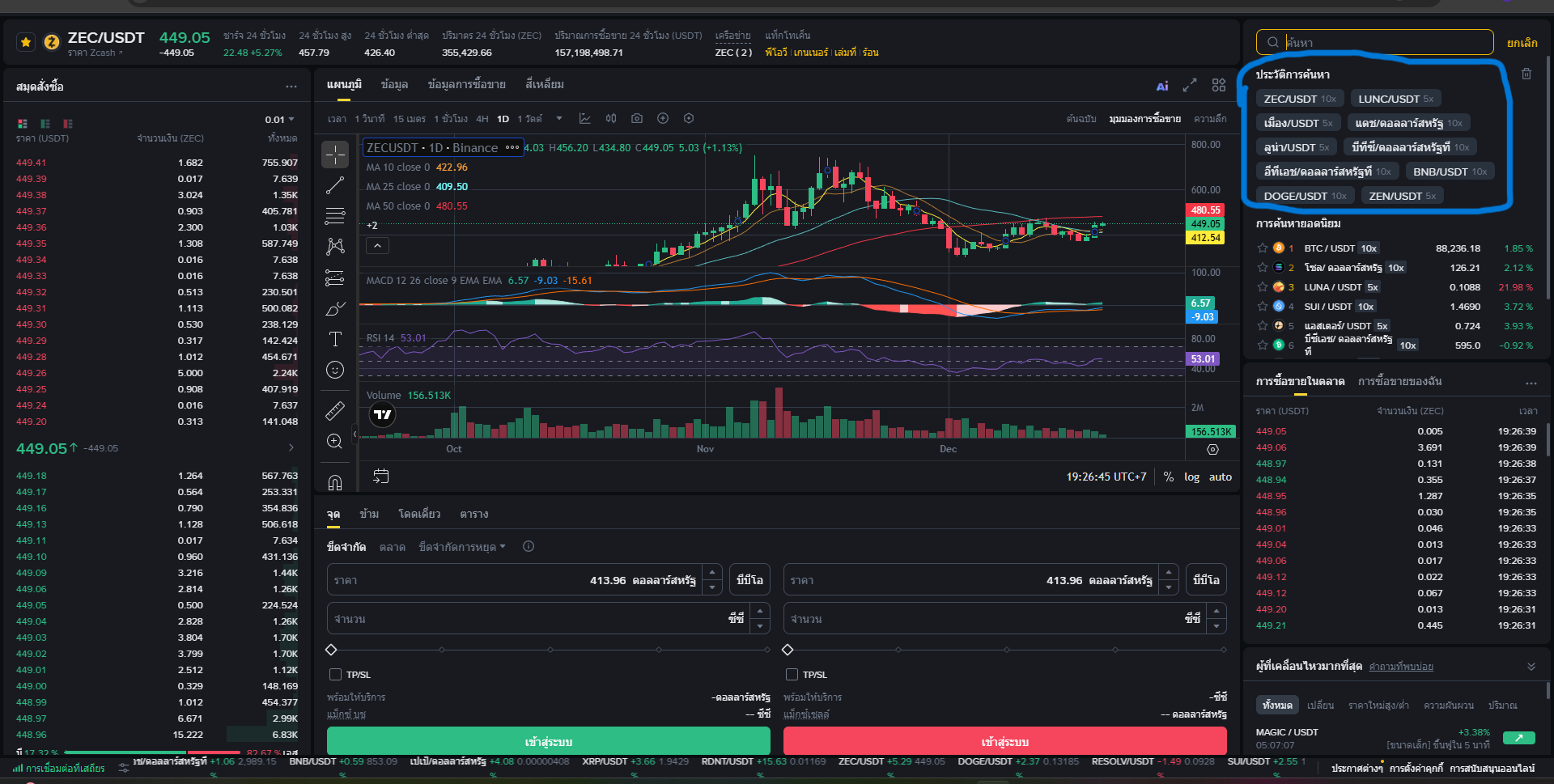Switch to the ข้าม margin tab

coord(369,515)
